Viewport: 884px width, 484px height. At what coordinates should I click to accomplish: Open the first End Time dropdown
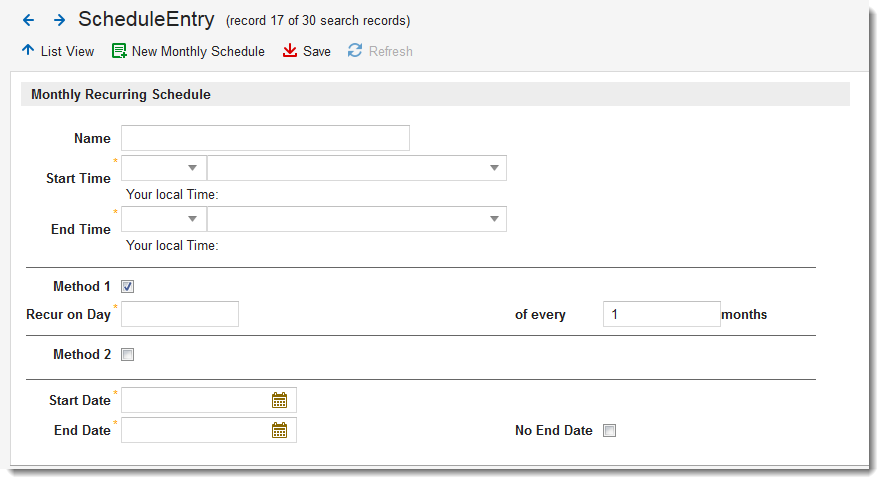pos(191,219)
